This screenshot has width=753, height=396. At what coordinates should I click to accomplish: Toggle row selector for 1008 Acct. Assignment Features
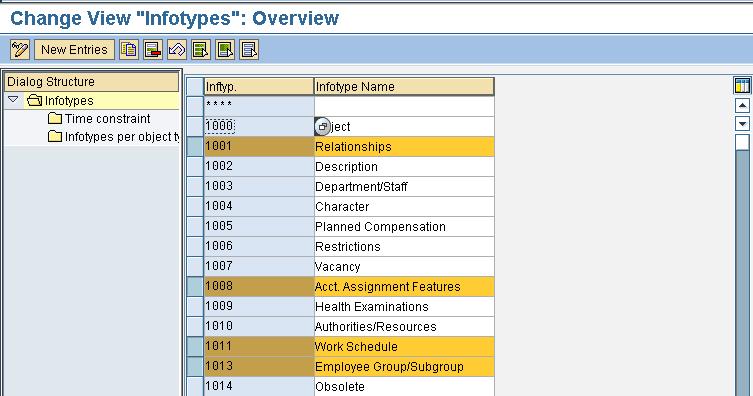(195, 287)
